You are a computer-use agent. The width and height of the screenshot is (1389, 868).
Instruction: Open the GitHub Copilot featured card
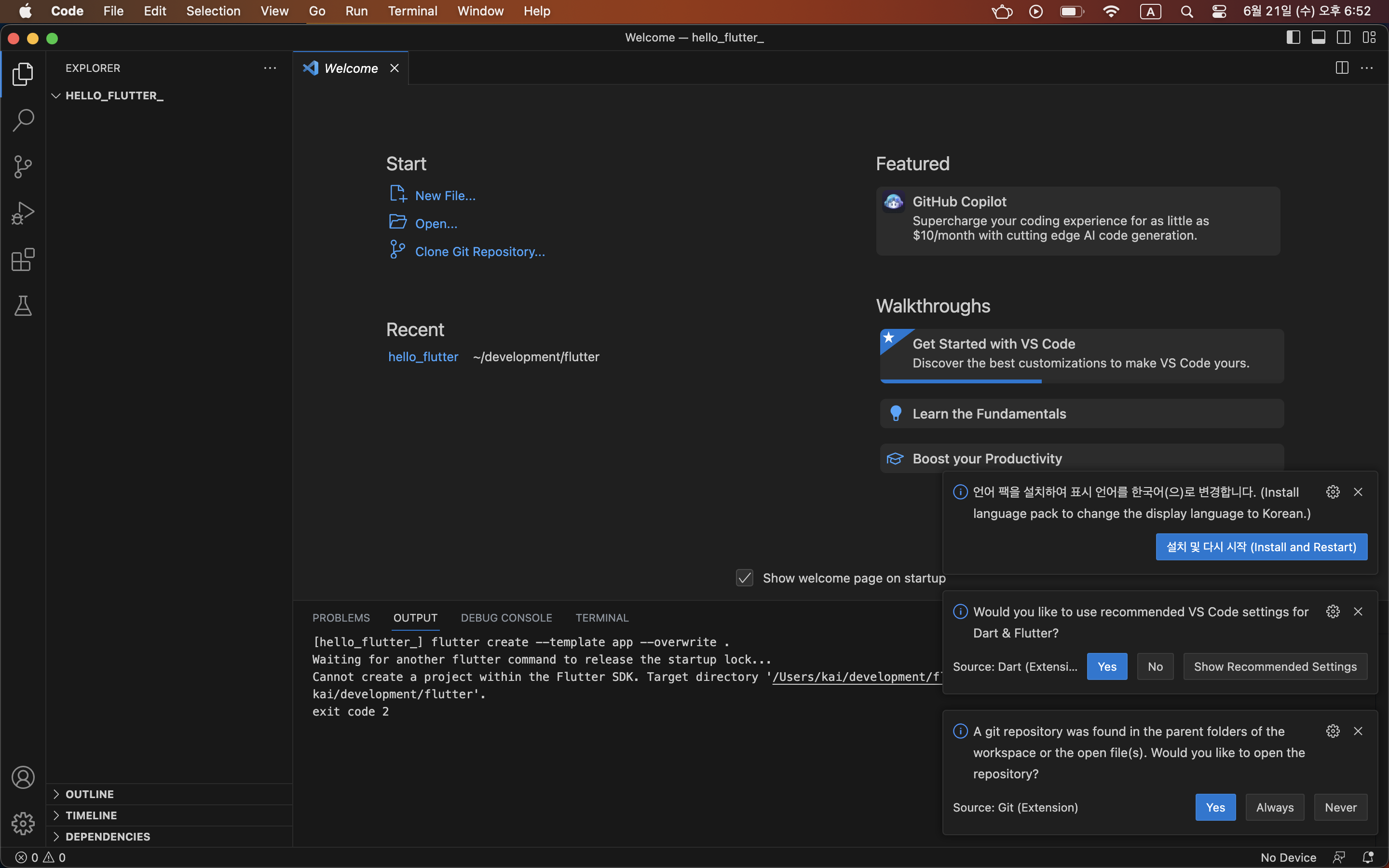click(1077, 221)
